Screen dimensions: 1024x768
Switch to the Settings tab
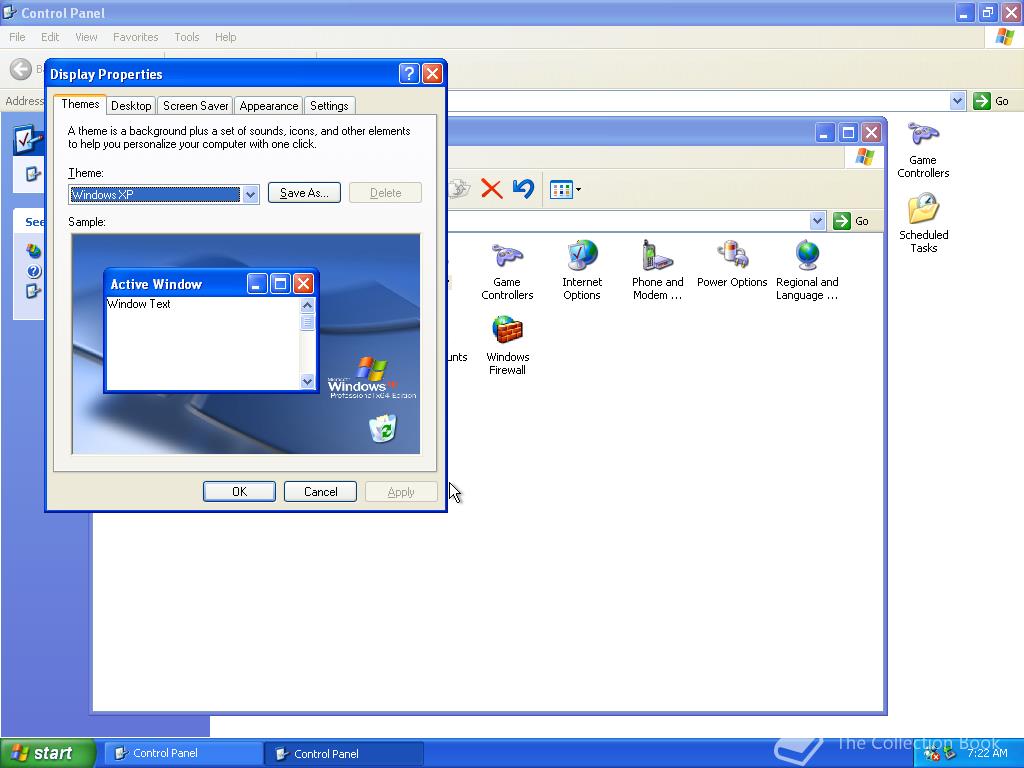click(x=329, y=106)
